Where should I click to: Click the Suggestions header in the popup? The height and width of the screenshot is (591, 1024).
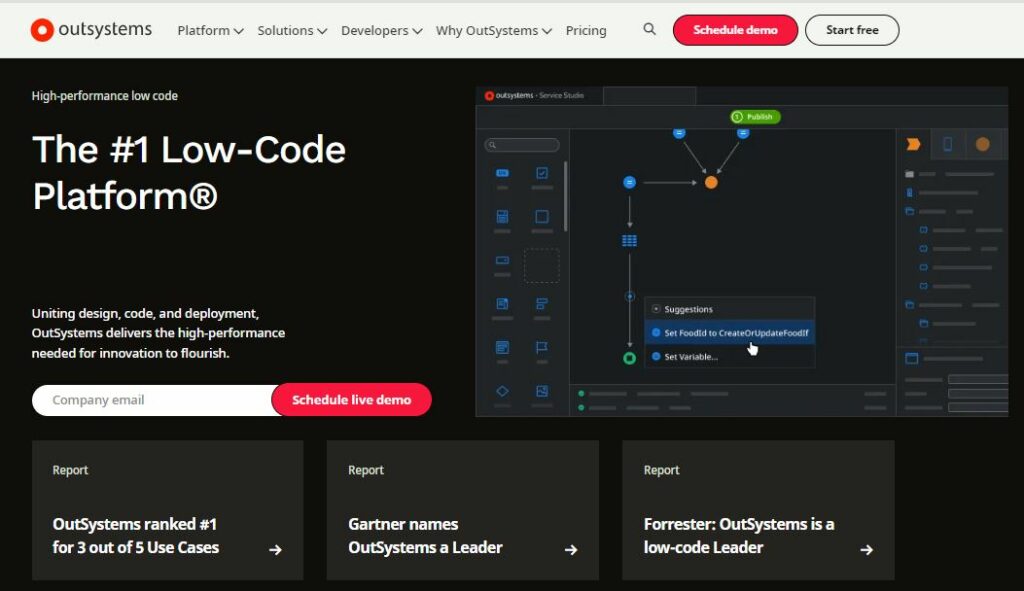click(x=729, y=310)
